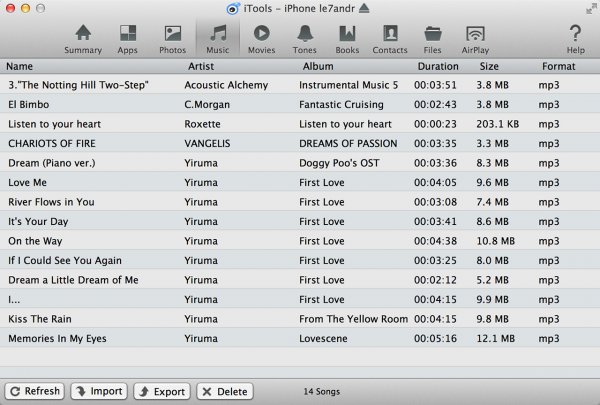The height and width of the screenshot is (405, 600).
Task: Enter full screen mode
Action: tap(592, 8)
